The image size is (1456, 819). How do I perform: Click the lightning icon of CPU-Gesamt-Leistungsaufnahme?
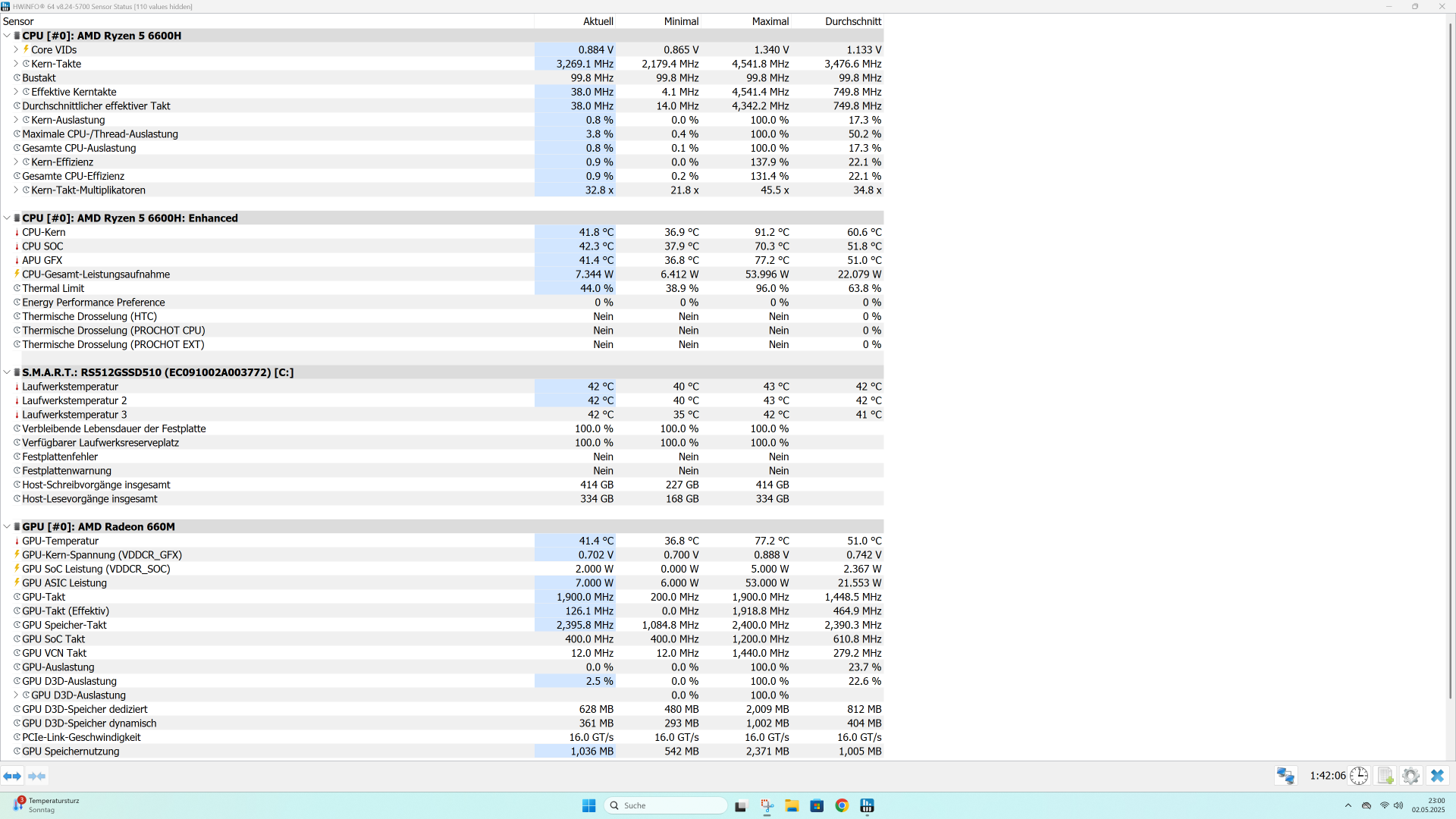tap(17, 274)
